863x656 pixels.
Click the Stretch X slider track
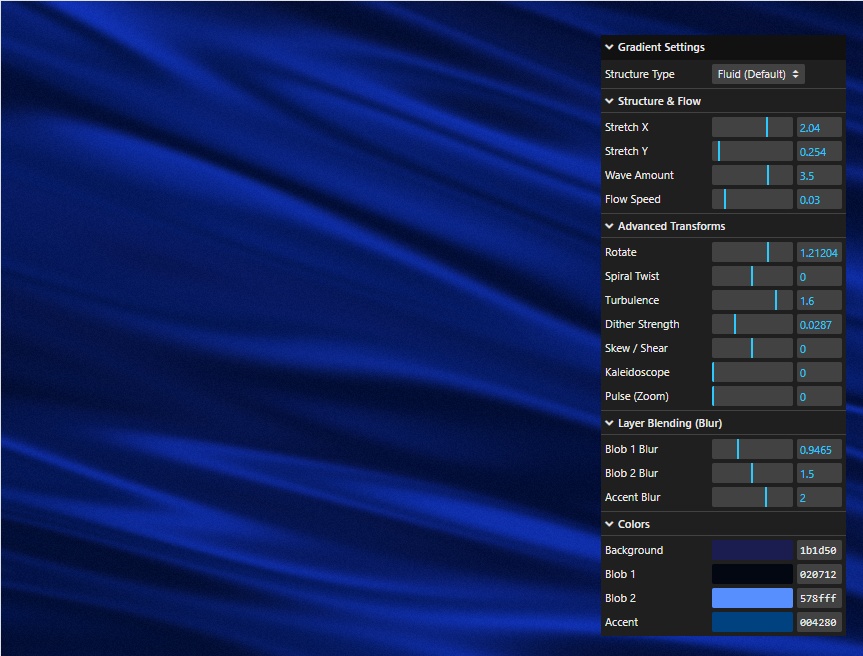(x=752, y=127)
